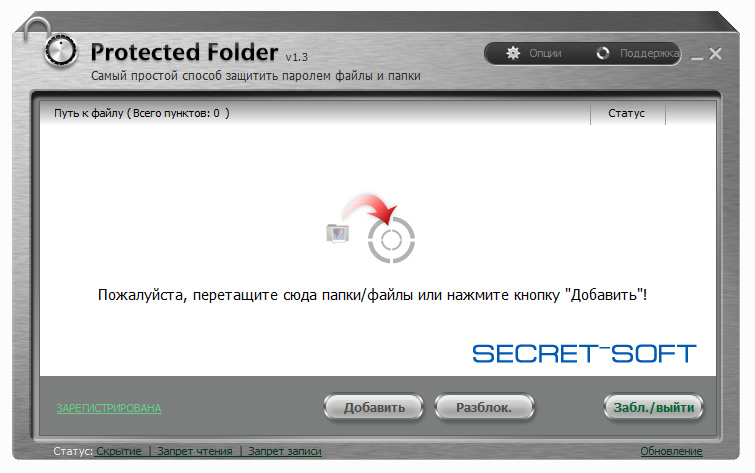This screenshot has width=755, height=473.
Task: Click the Разблок. button
Action: coord(484,407)
